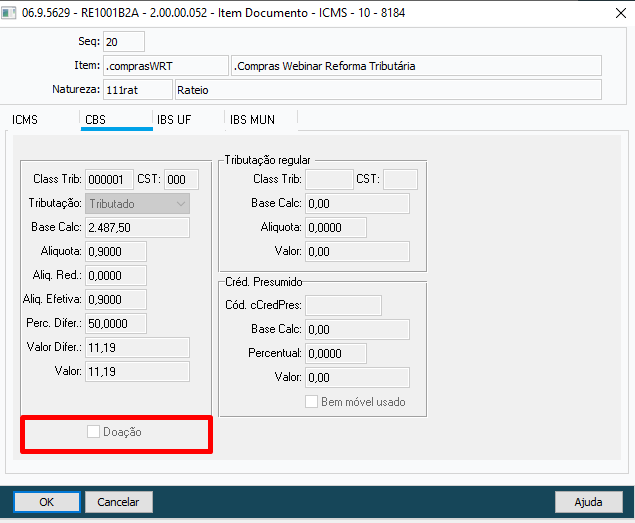The height and width of the screenshot is (523, 635).
Task: Click the Perc. Difer. field 50,0000
Action: point(116,323)
